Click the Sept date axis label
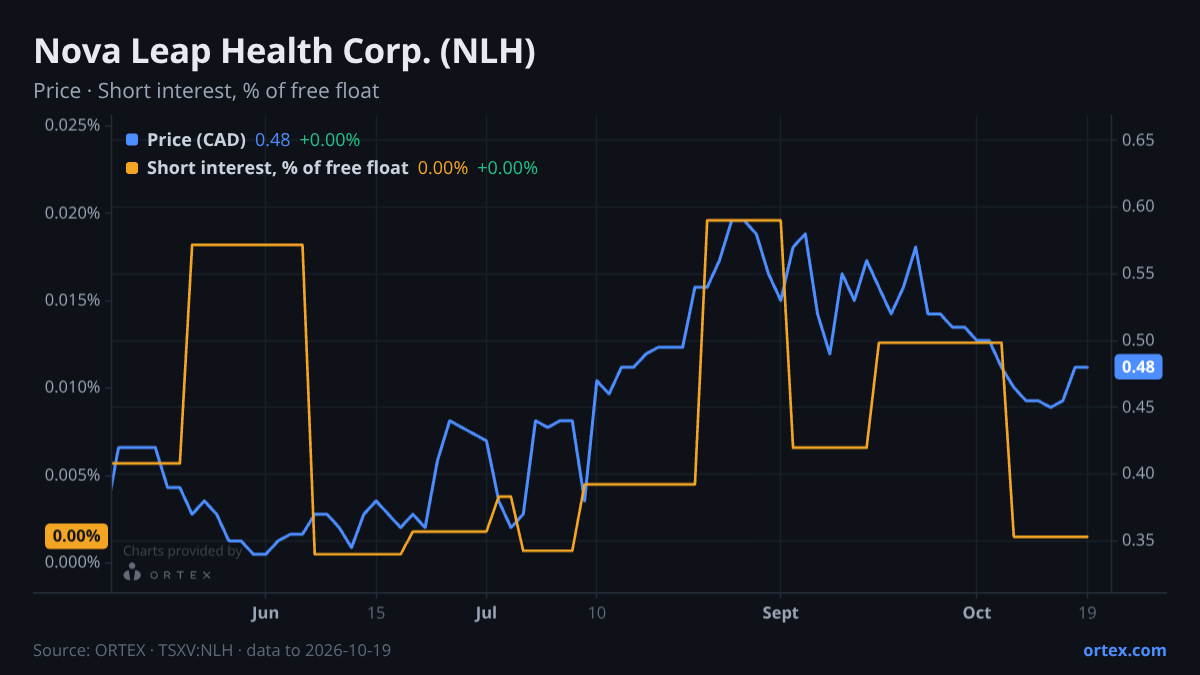Screen dimensions: 1200x675 point(781,613)
